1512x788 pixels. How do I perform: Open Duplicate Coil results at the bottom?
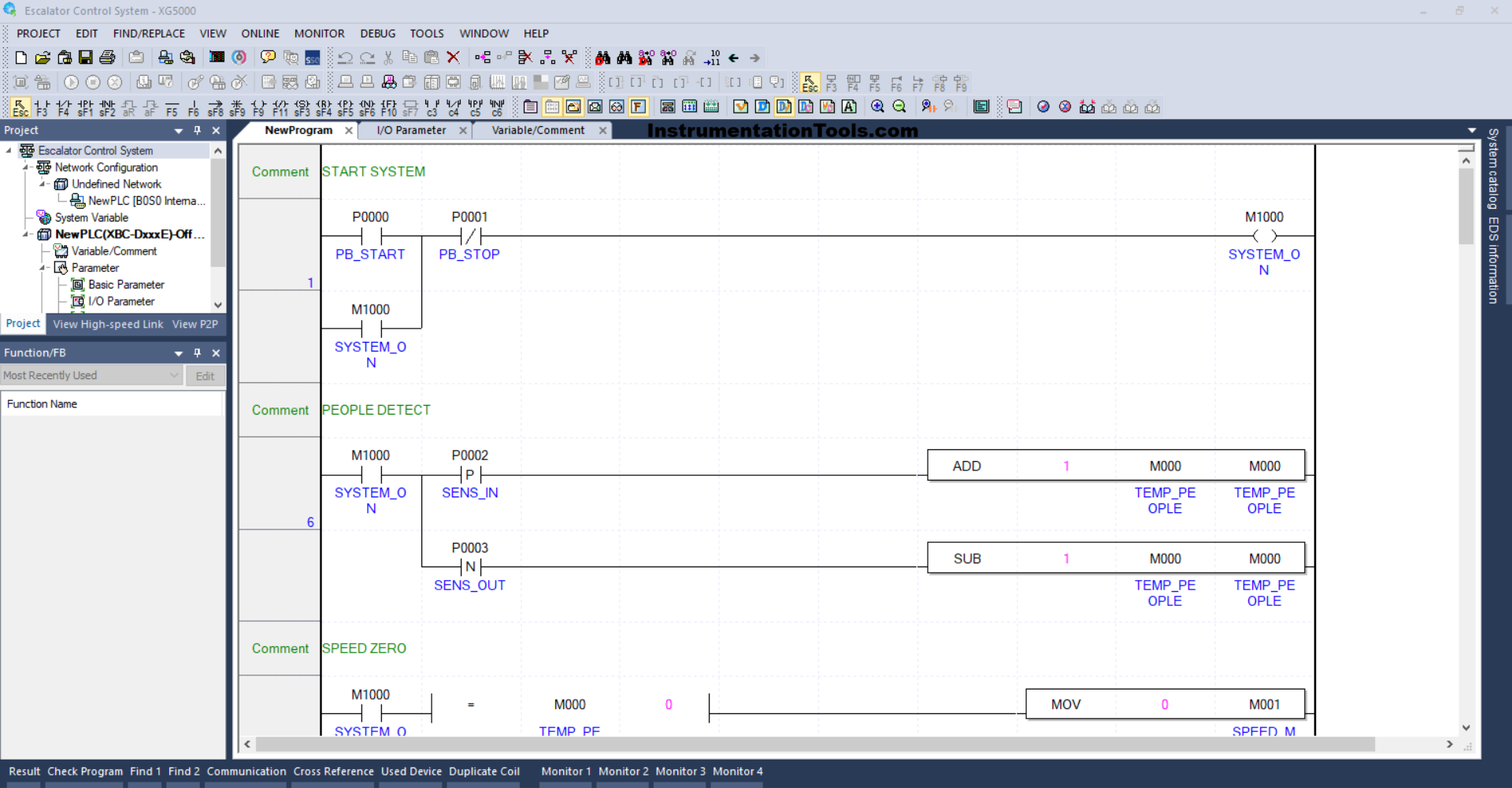click(x=484, y=771)
